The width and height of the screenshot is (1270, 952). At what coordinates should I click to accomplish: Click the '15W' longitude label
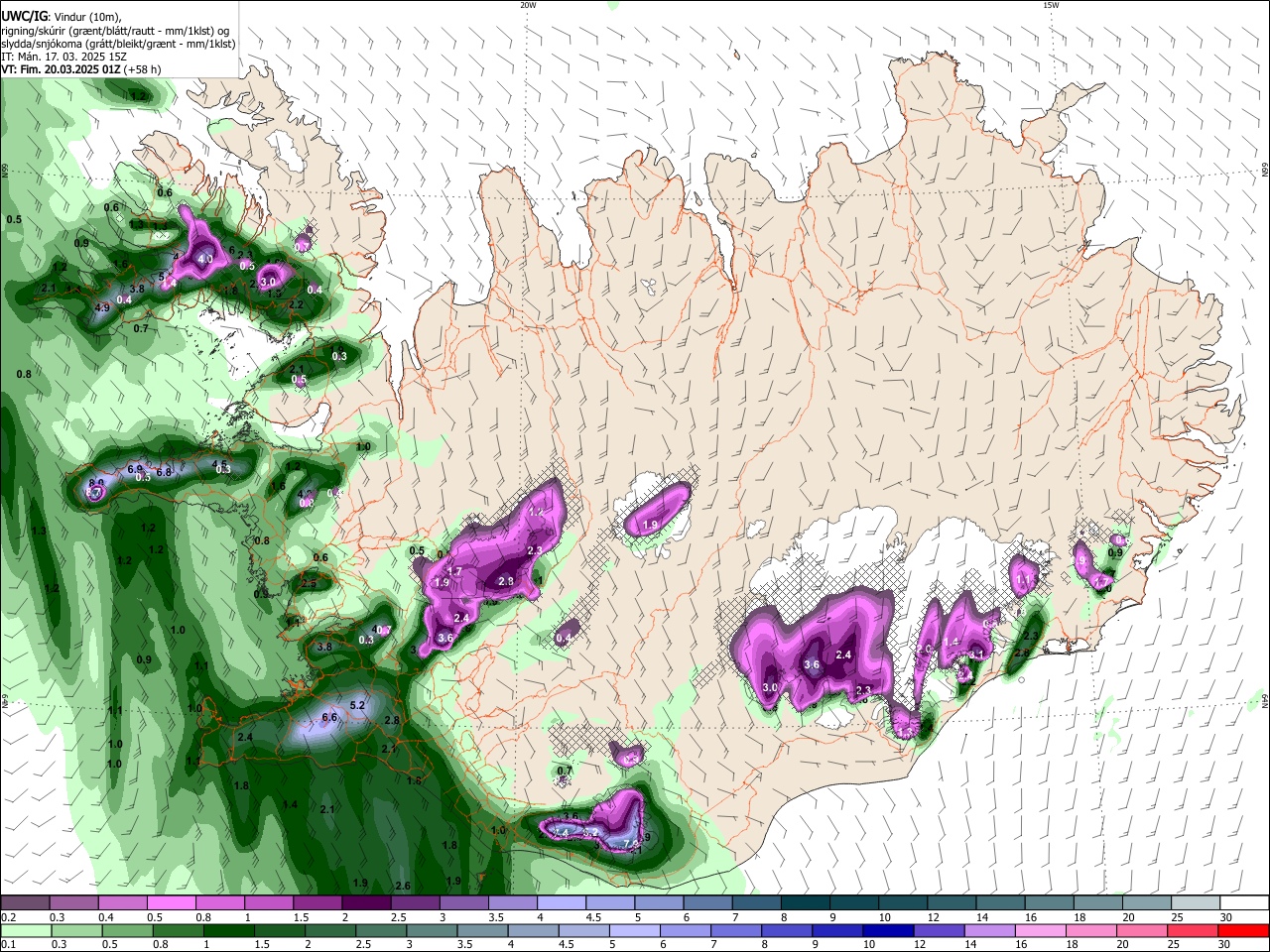pyautogui.click(x=1050, y=5)
